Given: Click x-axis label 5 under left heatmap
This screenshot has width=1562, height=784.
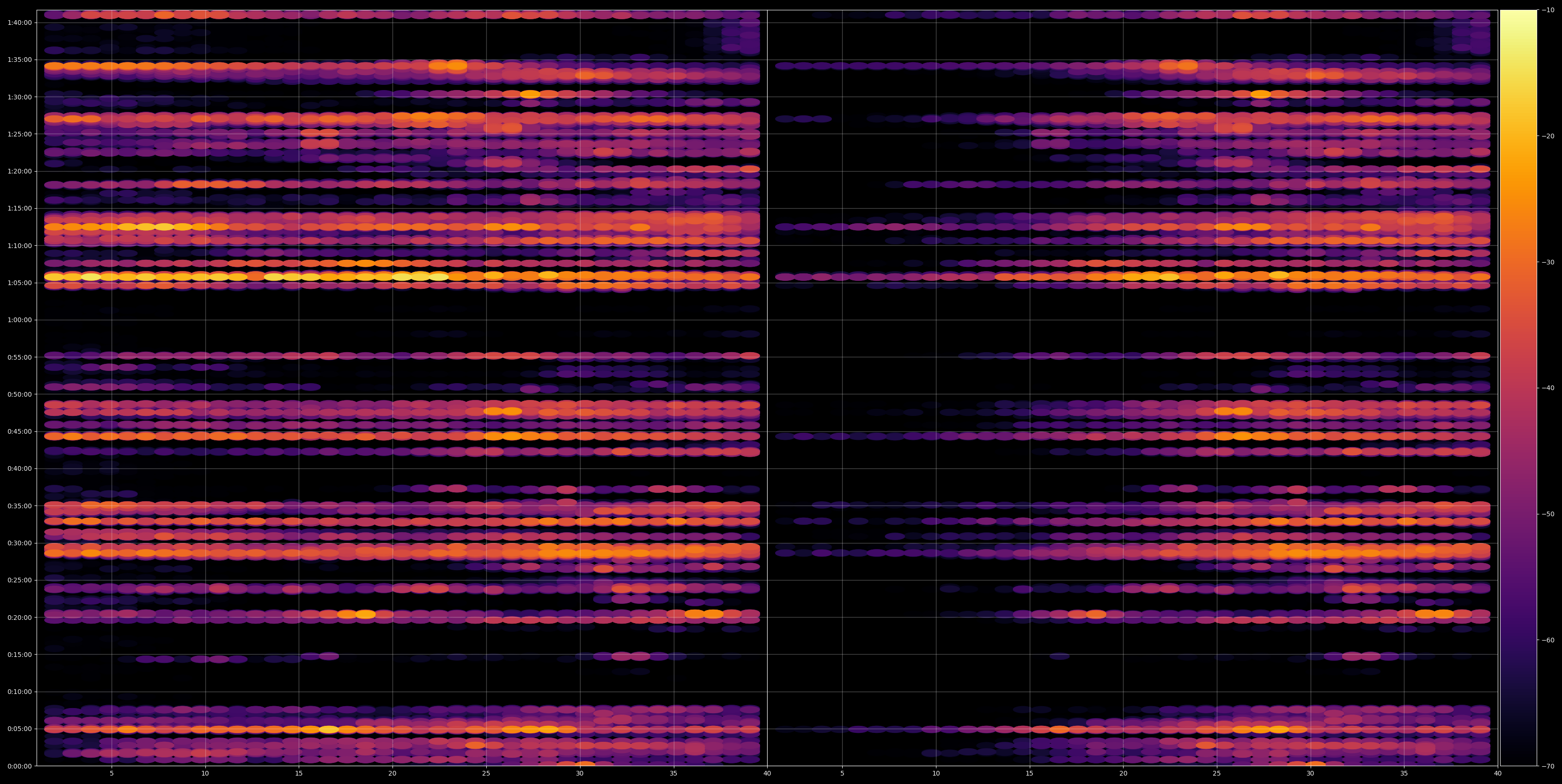Looking at the screenshot, I should pos(112,774).
